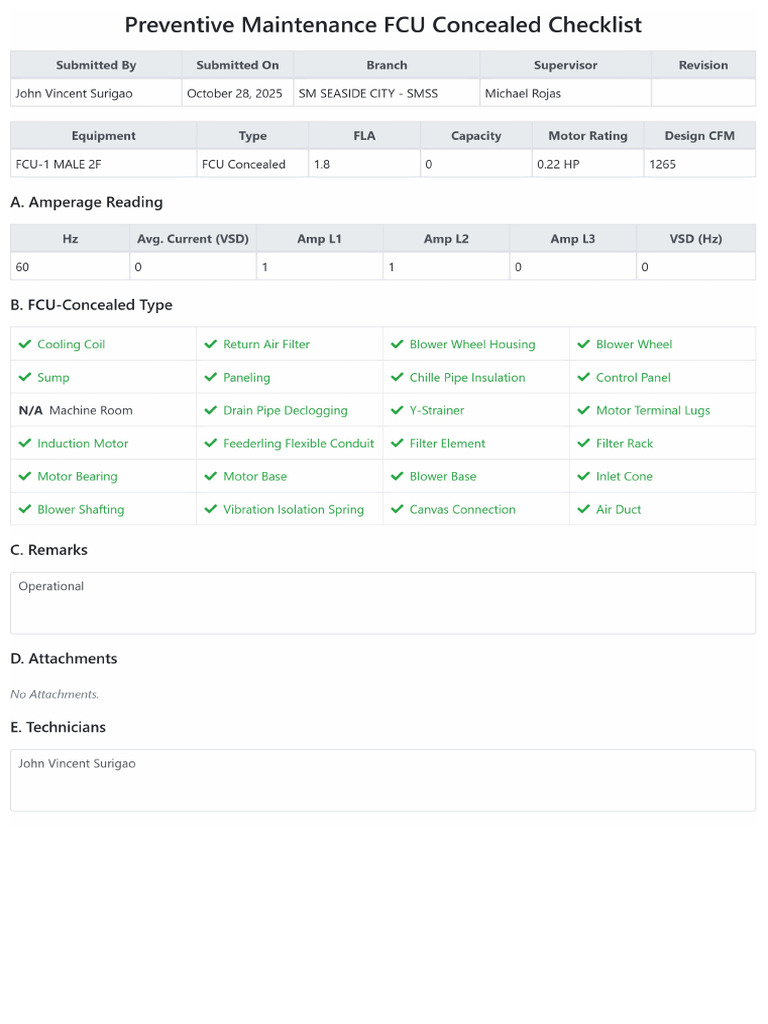Screen dimensions: 768x1024
Task: Click the checkmark next to Drain Pipe Declogging
Action: [211, 410]
